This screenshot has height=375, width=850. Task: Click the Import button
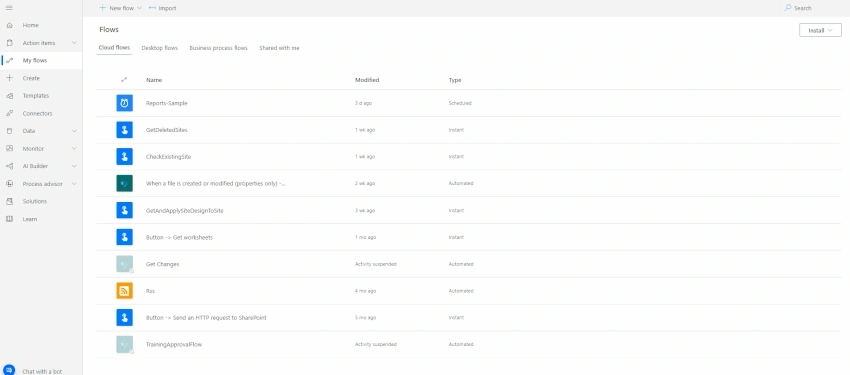pos(163,8)
